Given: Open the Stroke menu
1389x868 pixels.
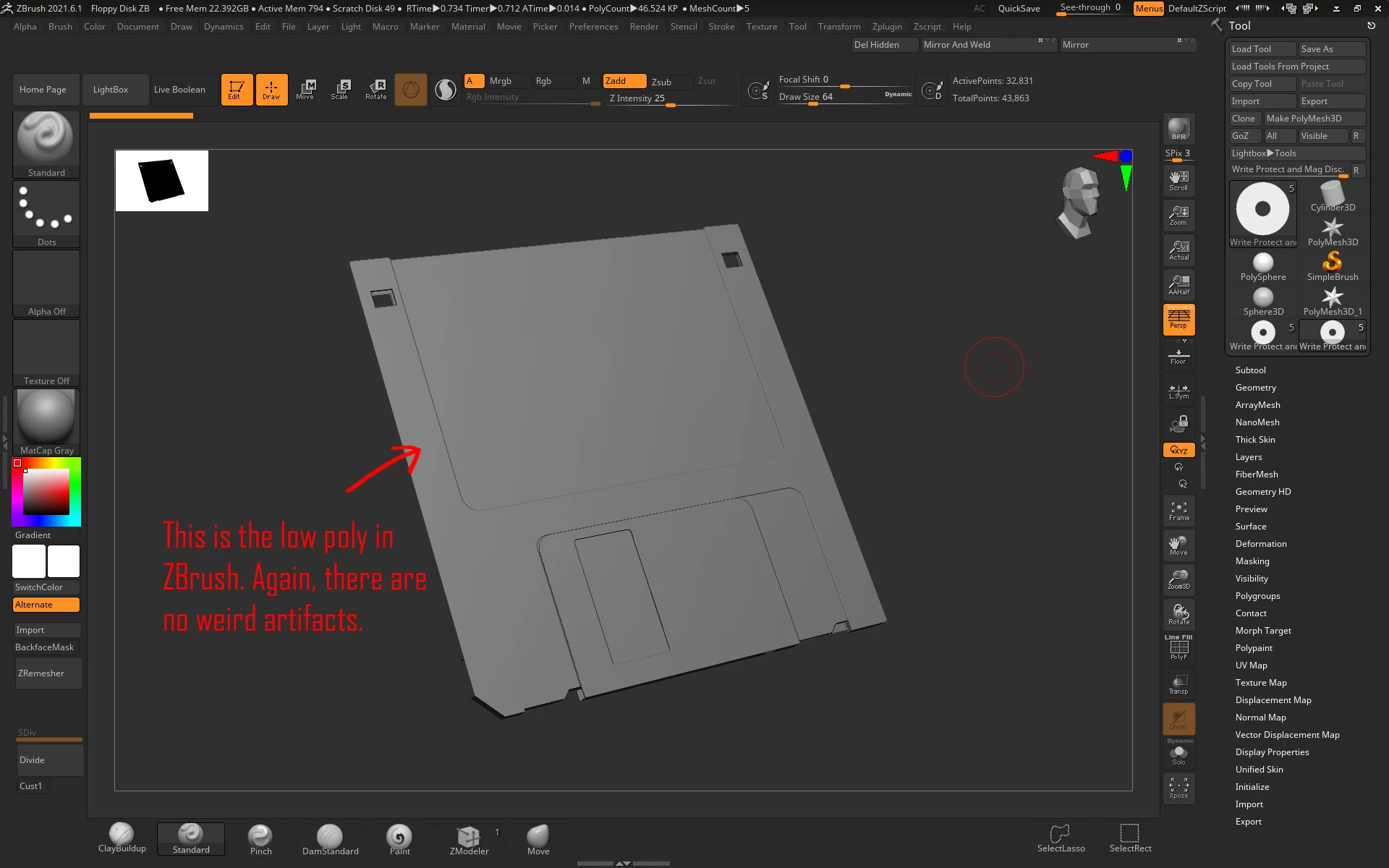Looking at the screenshot, I should coord(721,27).
